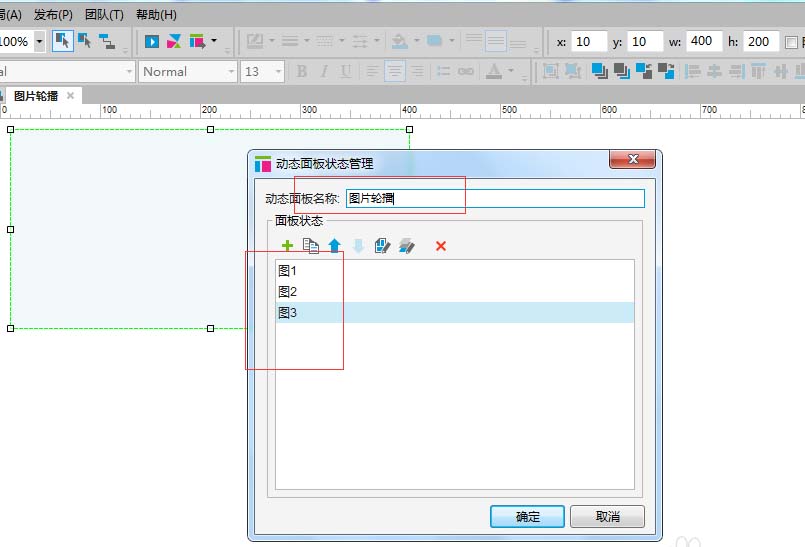Click the ungroup widgets icon
The width and height of the screenshot is (805, 547).
point(572,71)
